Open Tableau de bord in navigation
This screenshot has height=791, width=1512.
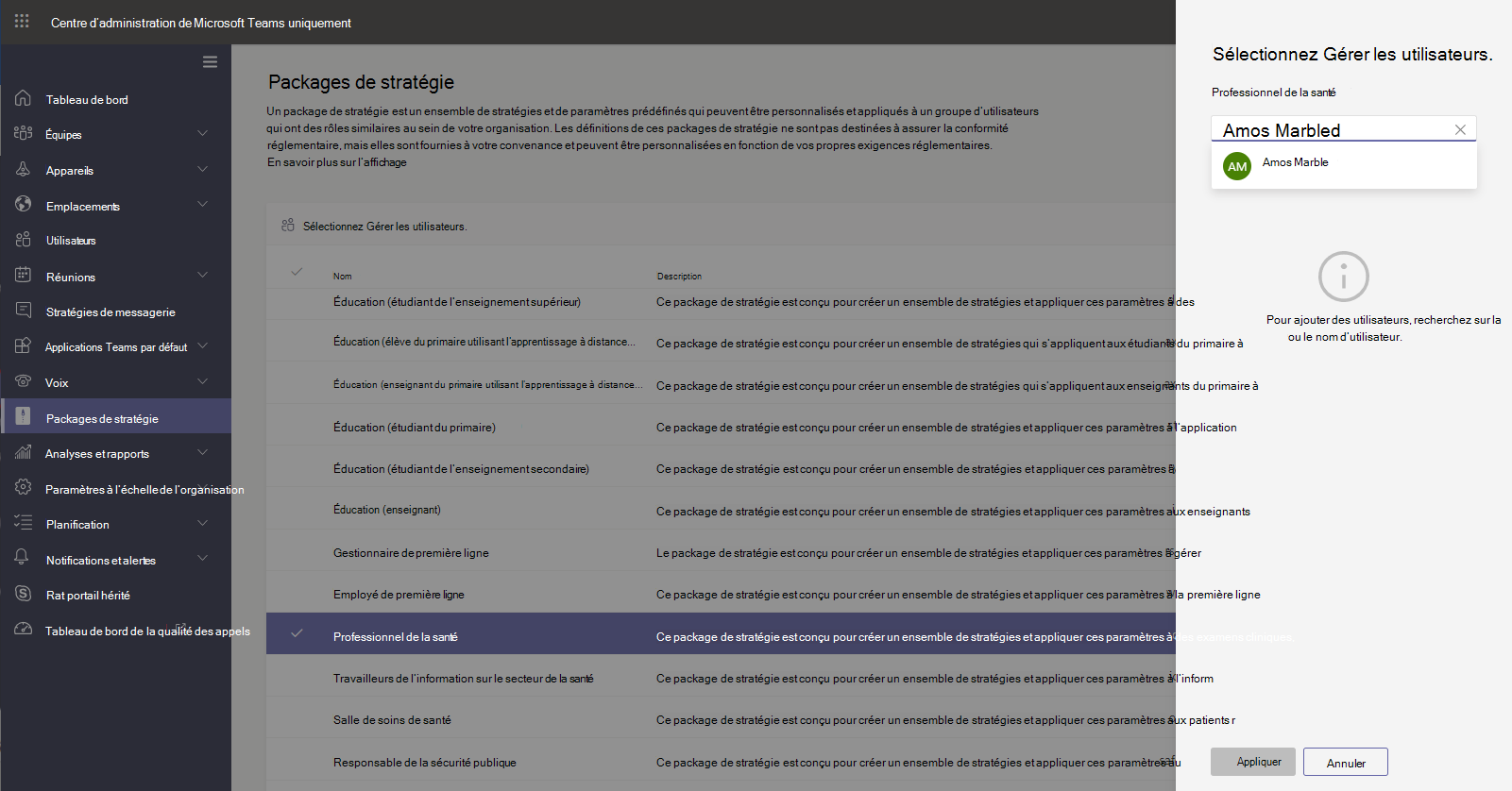(x=87, y=100)
